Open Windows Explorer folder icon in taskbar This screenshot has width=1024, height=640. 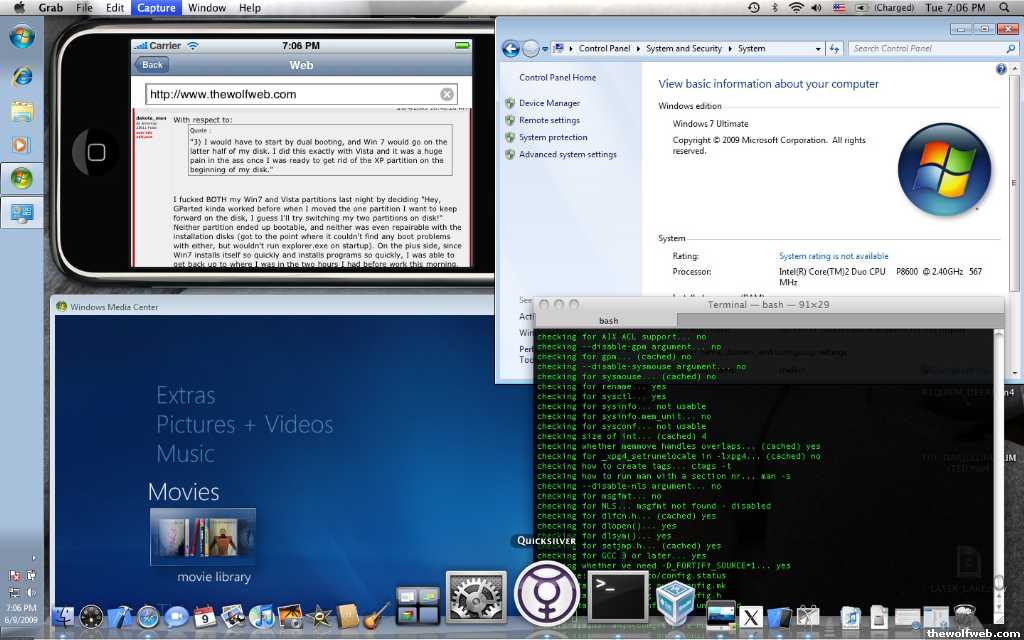point(22,111)
